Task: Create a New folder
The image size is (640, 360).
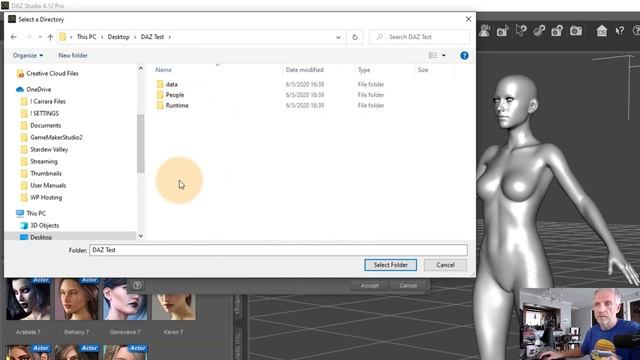Action: pyautogui.click(x=73, y=56)
